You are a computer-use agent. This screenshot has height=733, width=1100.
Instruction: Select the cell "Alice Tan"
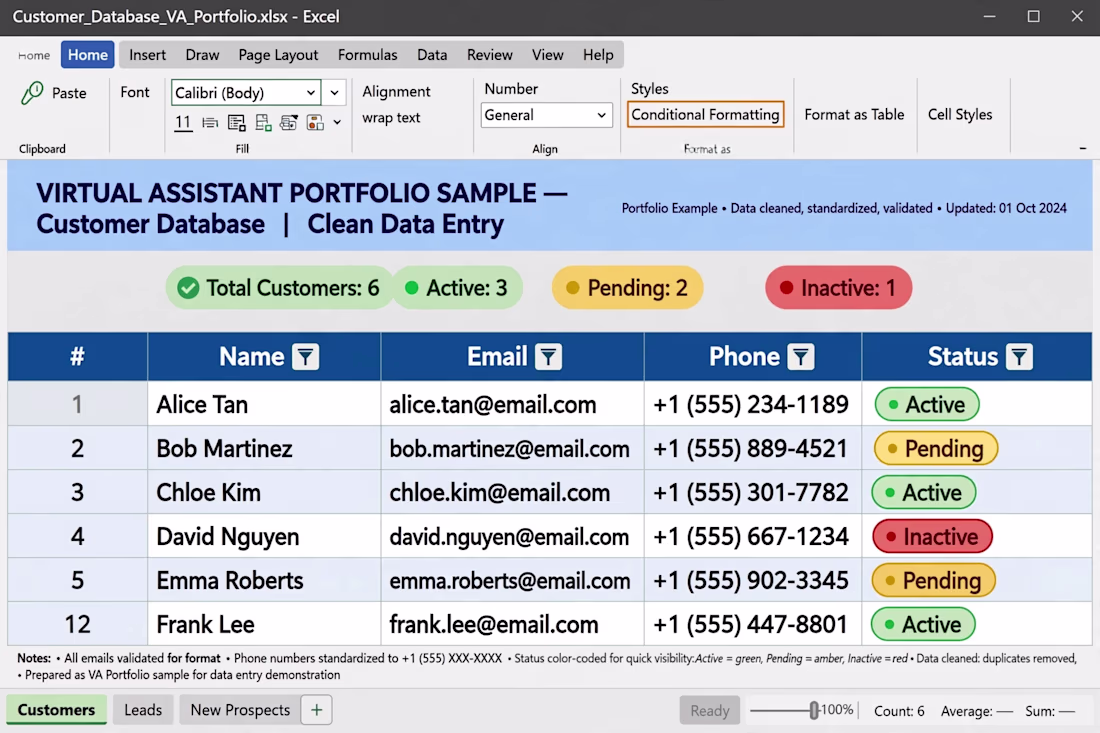click(x=264, y=404)
